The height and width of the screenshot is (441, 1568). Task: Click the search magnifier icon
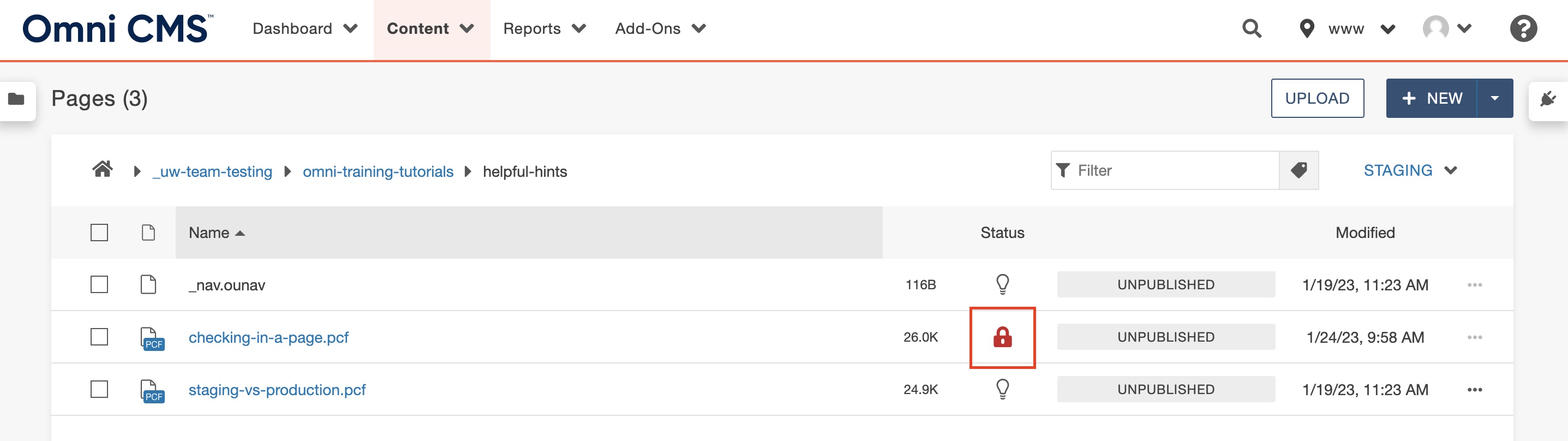click(1252, 28)
